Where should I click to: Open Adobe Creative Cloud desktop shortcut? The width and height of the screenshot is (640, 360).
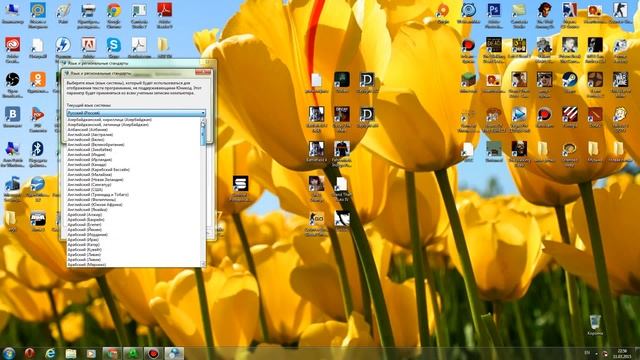click(13, 45)
